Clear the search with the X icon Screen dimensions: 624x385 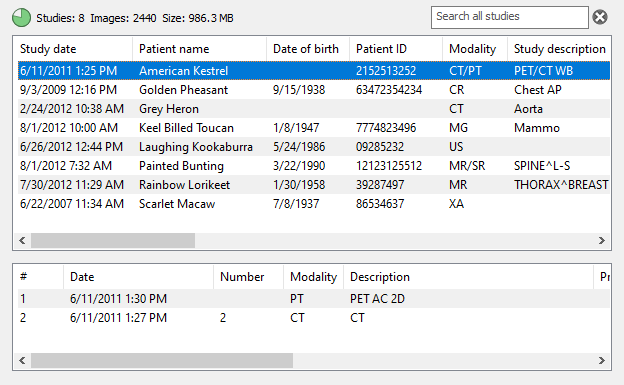[600, 17]
